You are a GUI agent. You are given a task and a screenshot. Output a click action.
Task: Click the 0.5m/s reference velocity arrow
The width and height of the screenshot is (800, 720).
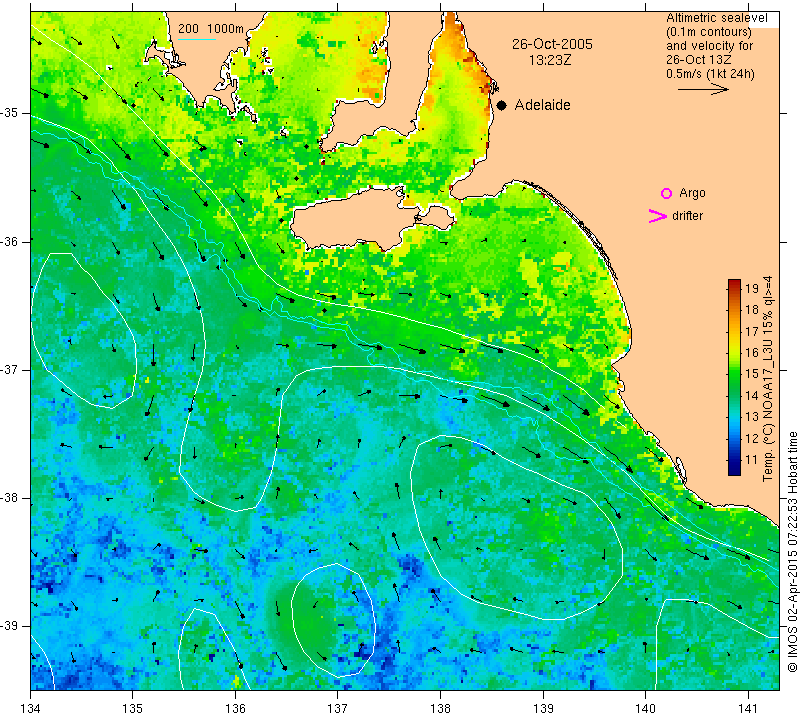pyautogui.click(x=704, y=89)
